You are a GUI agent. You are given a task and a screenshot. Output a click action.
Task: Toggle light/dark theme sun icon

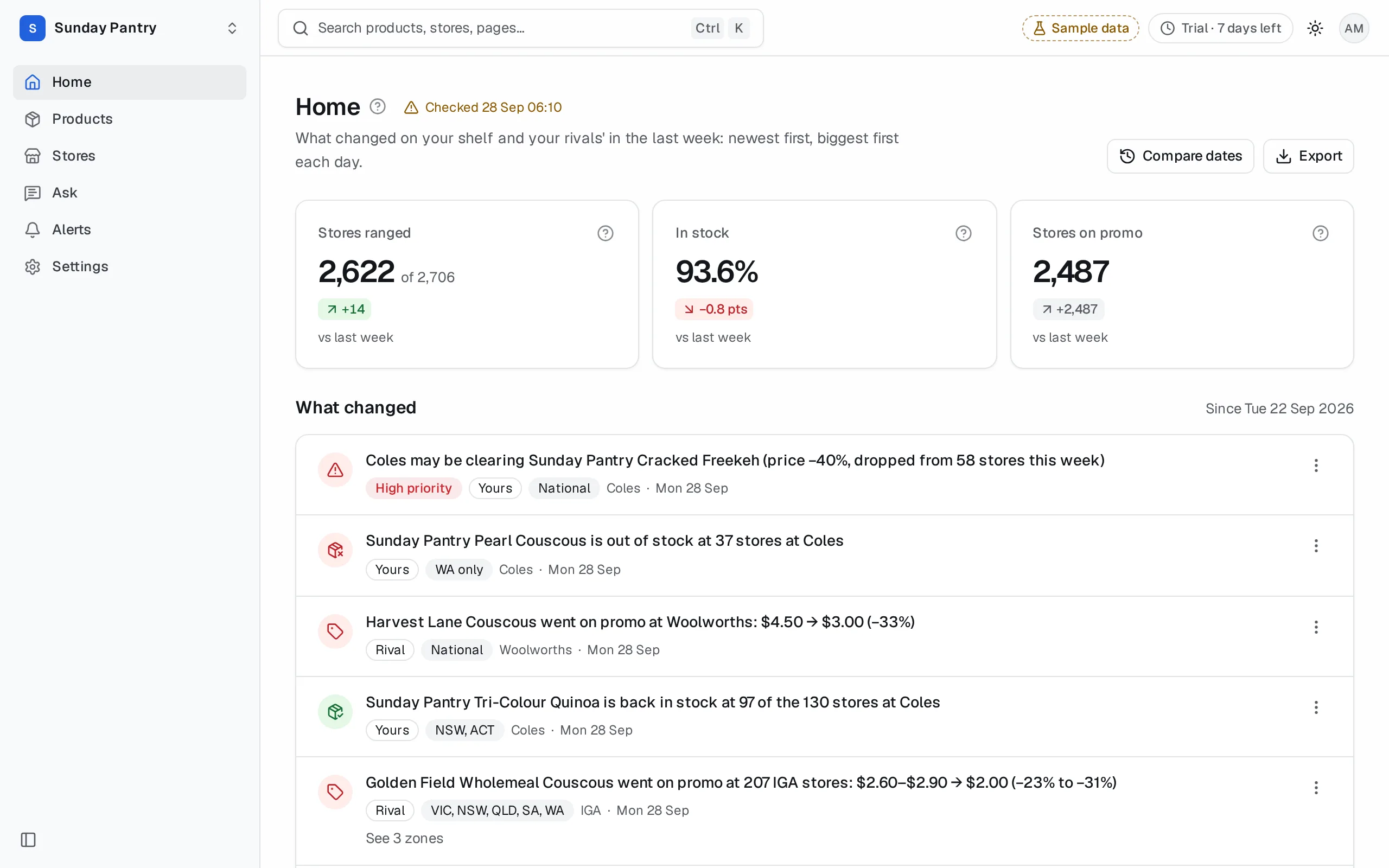(1315, 28)
